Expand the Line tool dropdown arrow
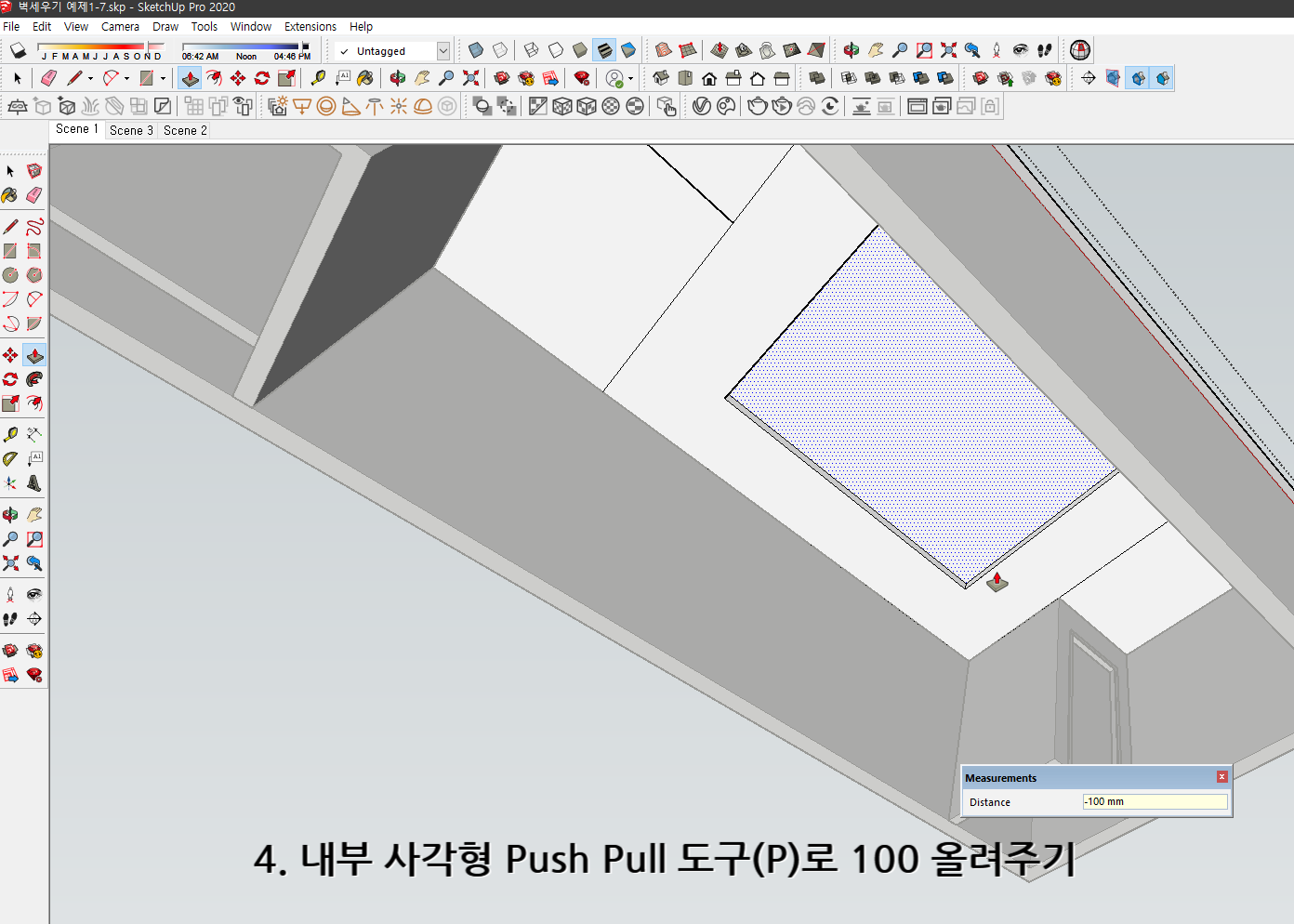The height and width of the screenshot is (924, 1294). tap(90, 78)
